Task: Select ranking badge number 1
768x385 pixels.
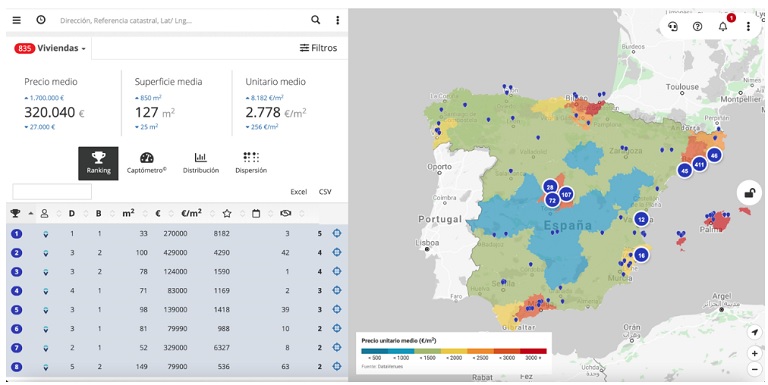Action: point(17,234)
